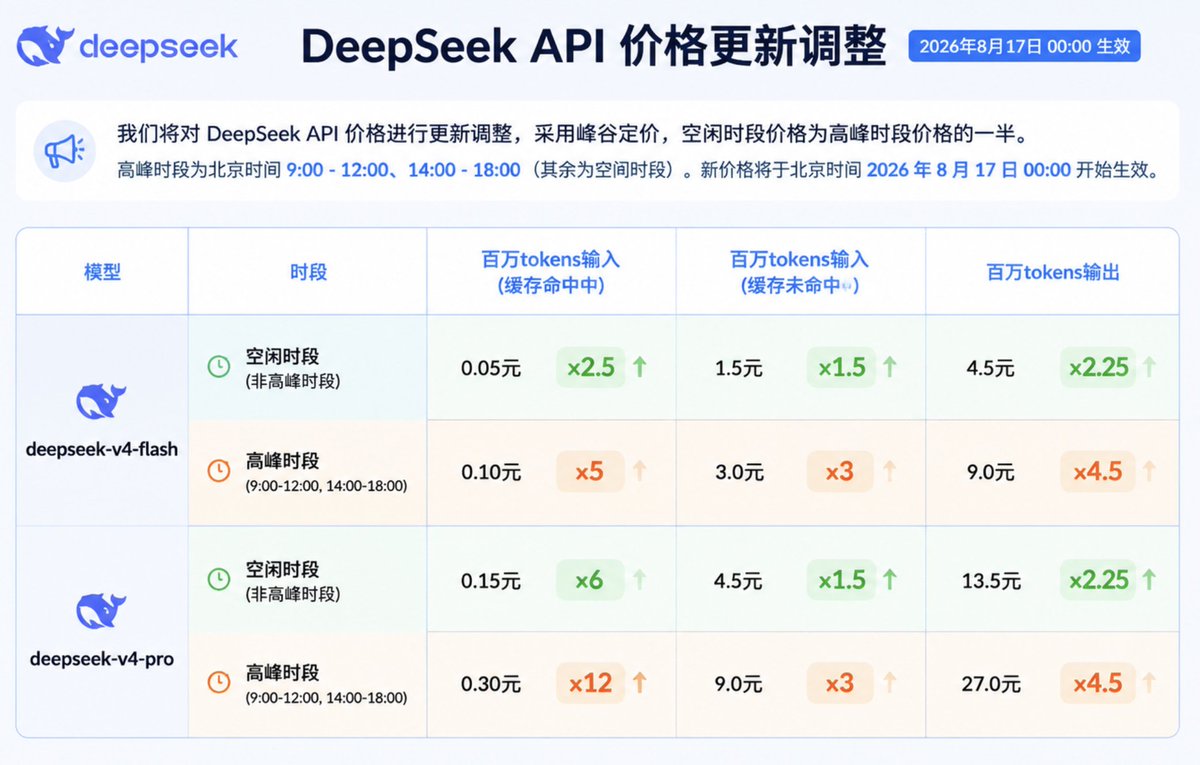Click '9.0元' cache-miss price in pro peak row
This screenshot has height=765, width=1200.
[739, 684]
